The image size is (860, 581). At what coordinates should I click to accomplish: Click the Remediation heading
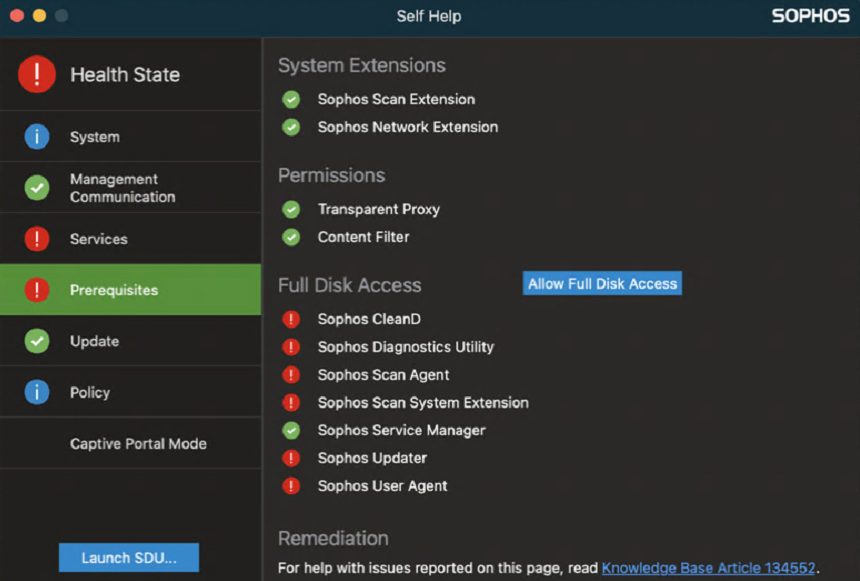(x=333, y=538)
